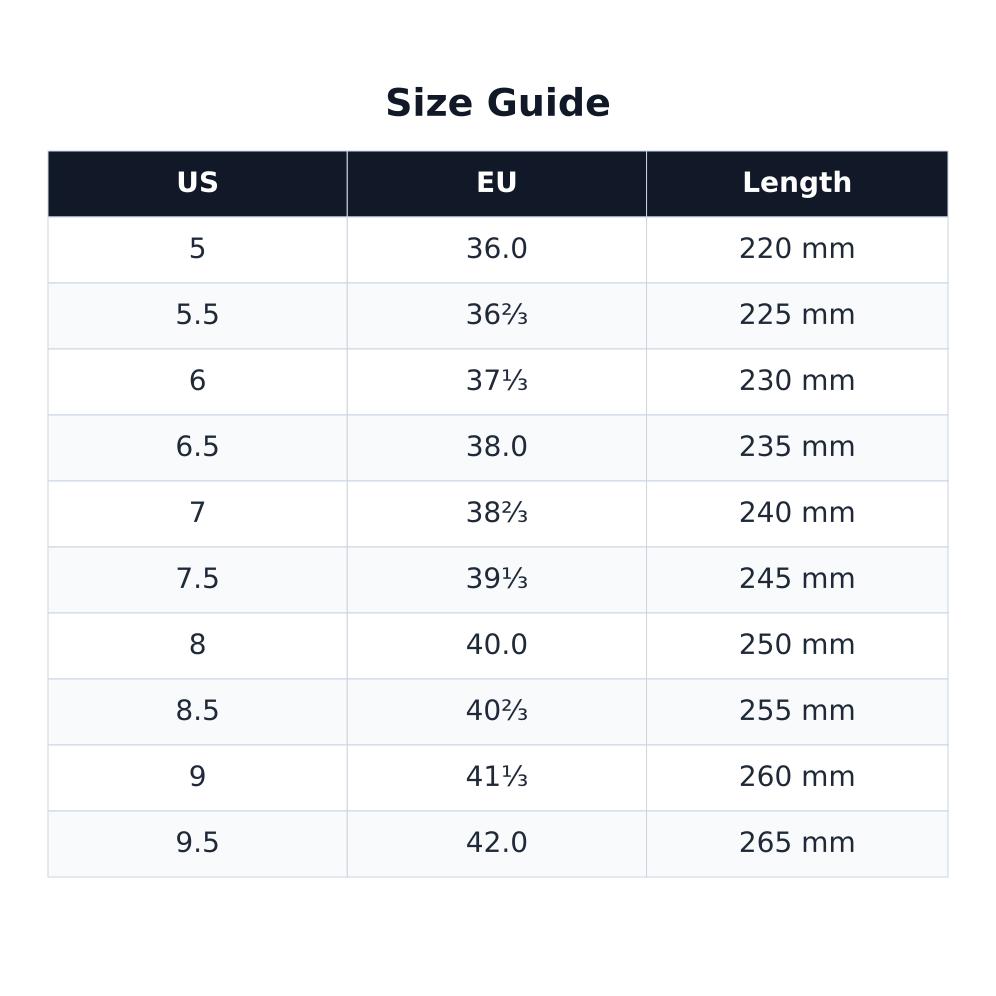The image size is (996, 996).
Task: Select US size 6.5 cell
Action: point(198,448)
